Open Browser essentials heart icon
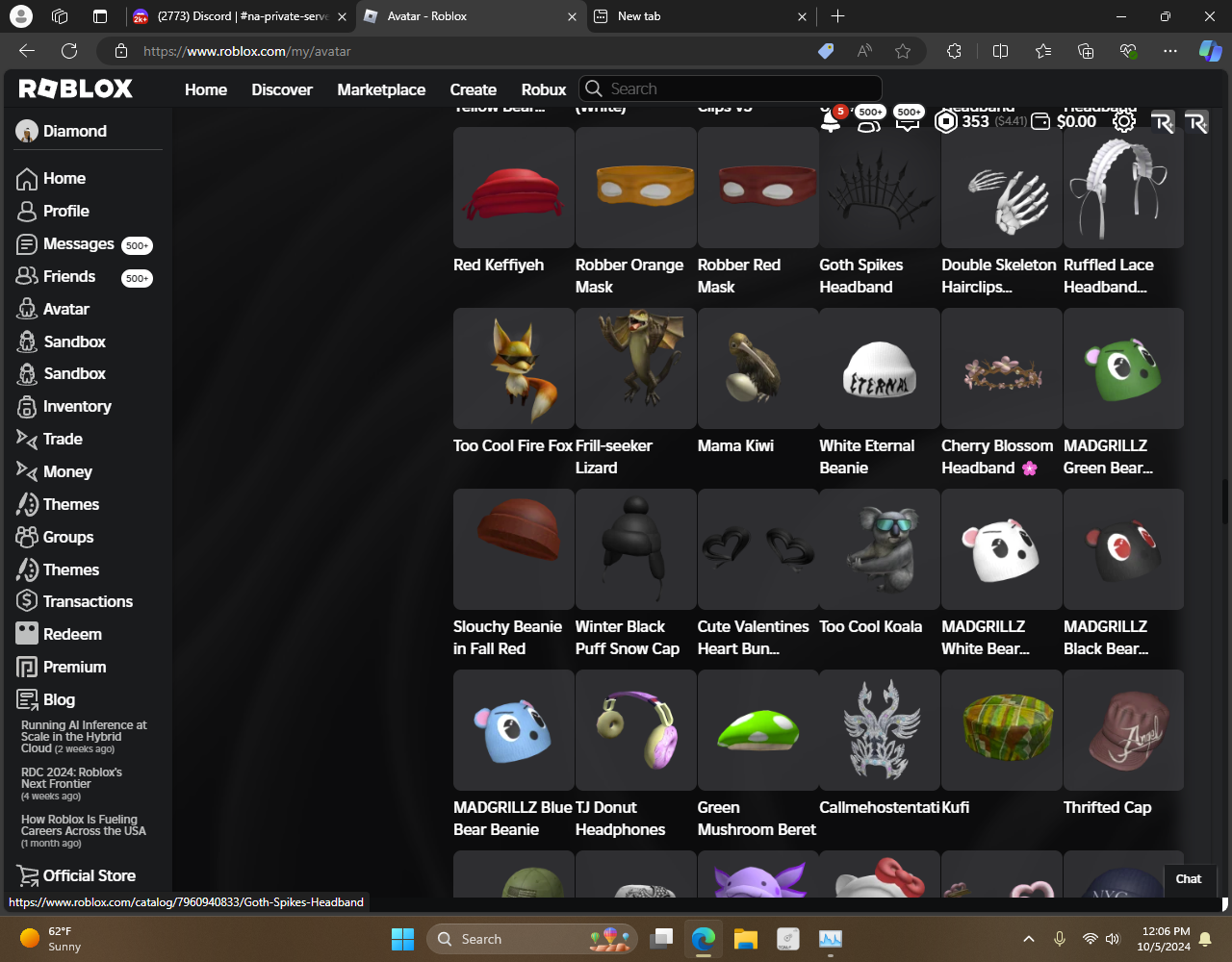This screenshot has height=962, width=1232. 1128,51
